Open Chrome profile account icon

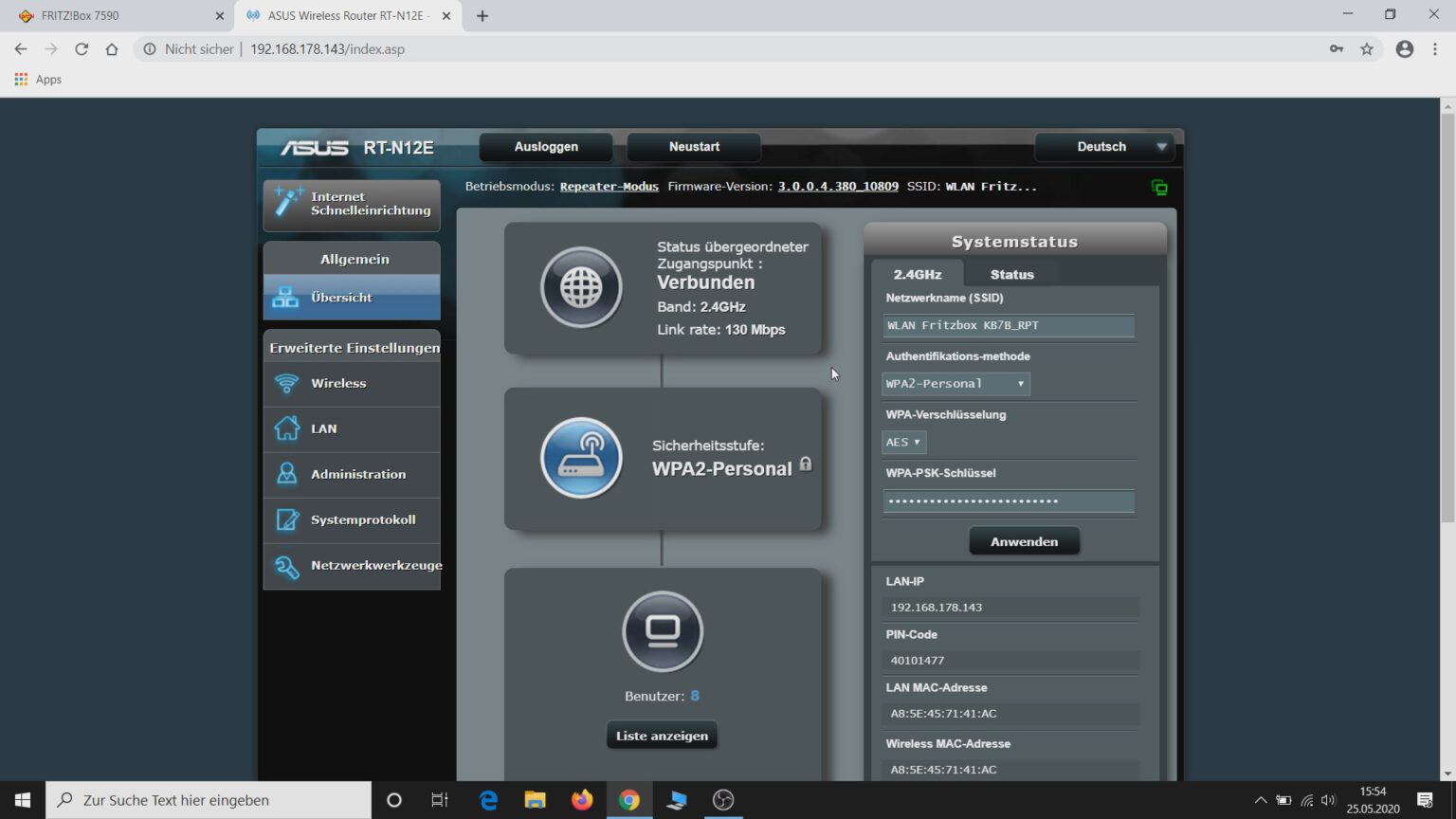[x=1405, y=49]
